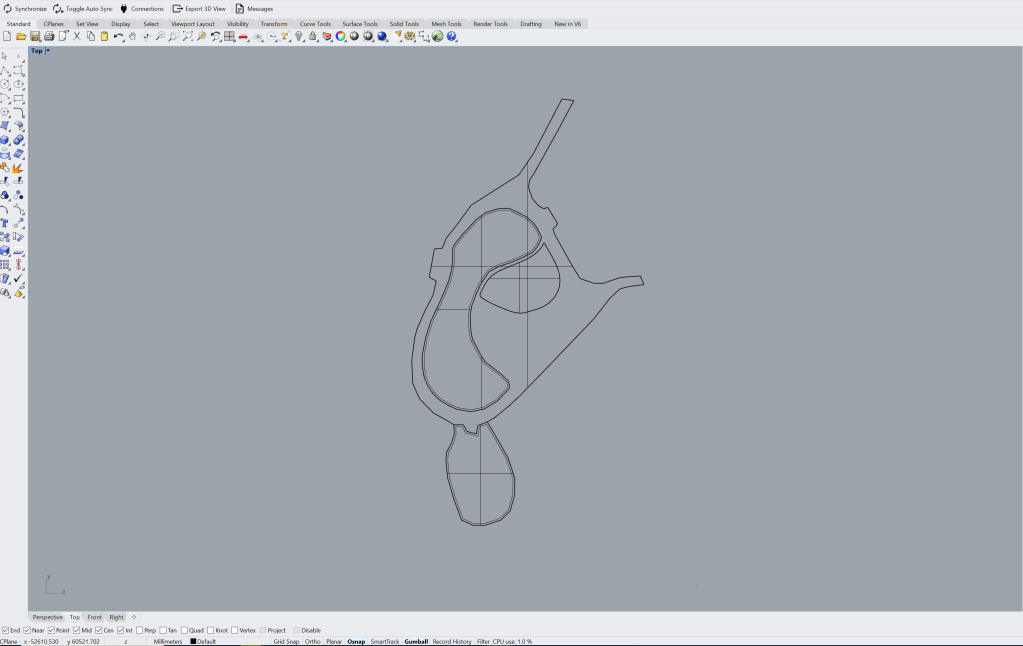The image size is (1023, 646).
Task: Toggle Grid Snap in status bar
Action: click(x=286, y=641)
